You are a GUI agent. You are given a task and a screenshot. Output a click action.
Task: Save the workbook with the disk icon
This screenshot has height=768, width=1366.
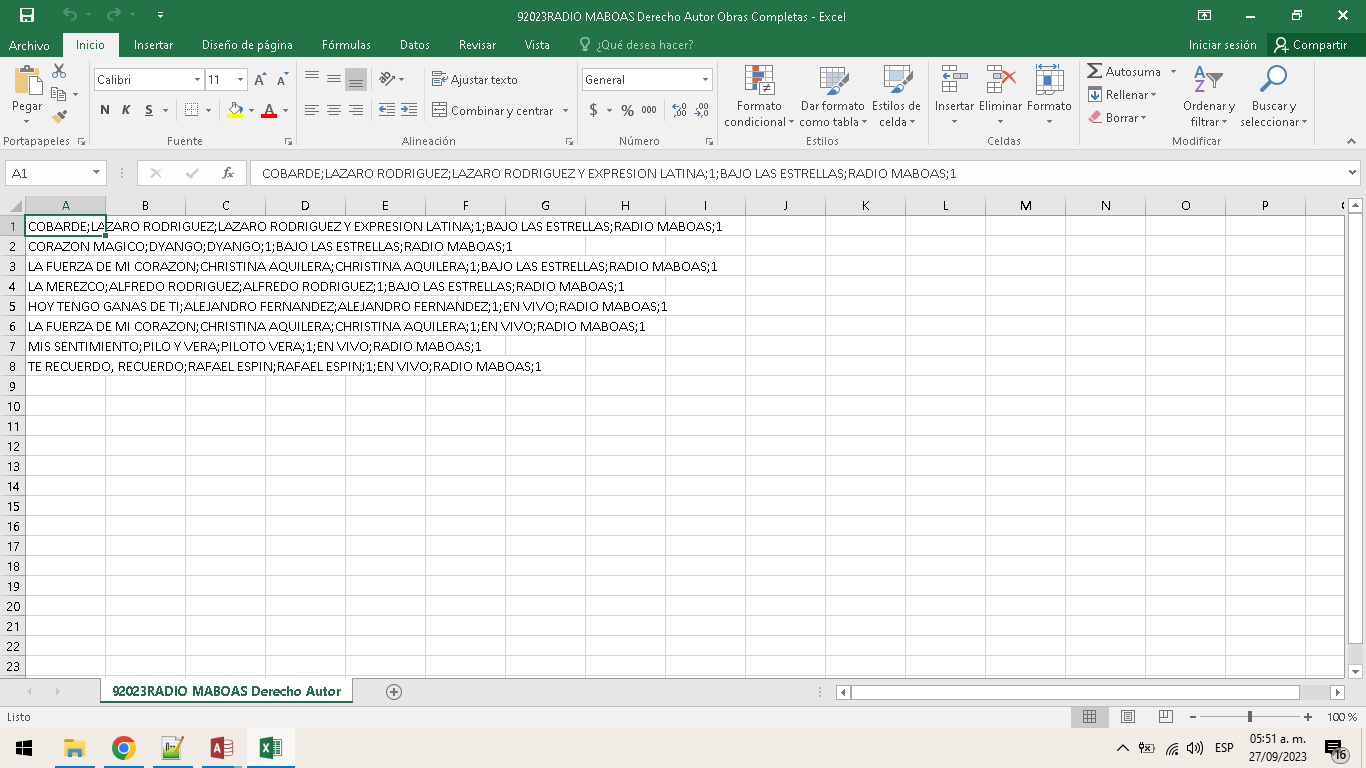click(27, 15)
